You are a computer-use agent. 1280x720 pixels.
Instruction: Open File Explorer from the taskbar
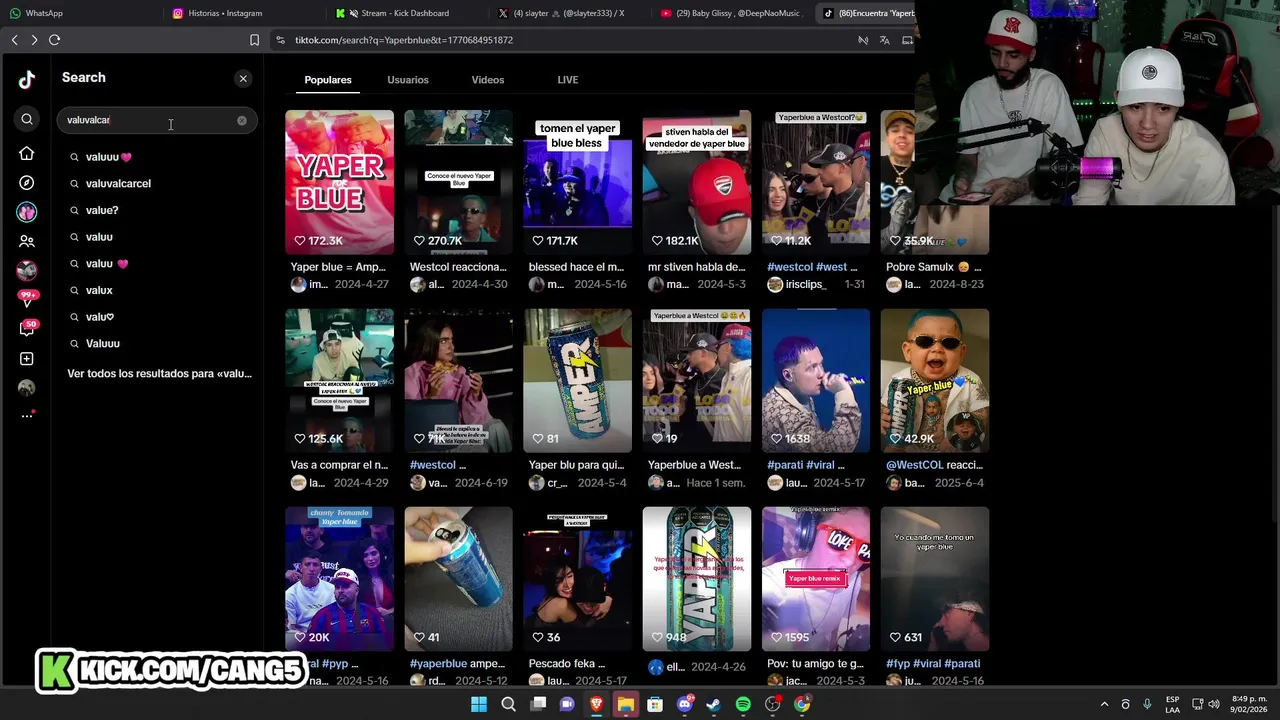coord(626,705)
